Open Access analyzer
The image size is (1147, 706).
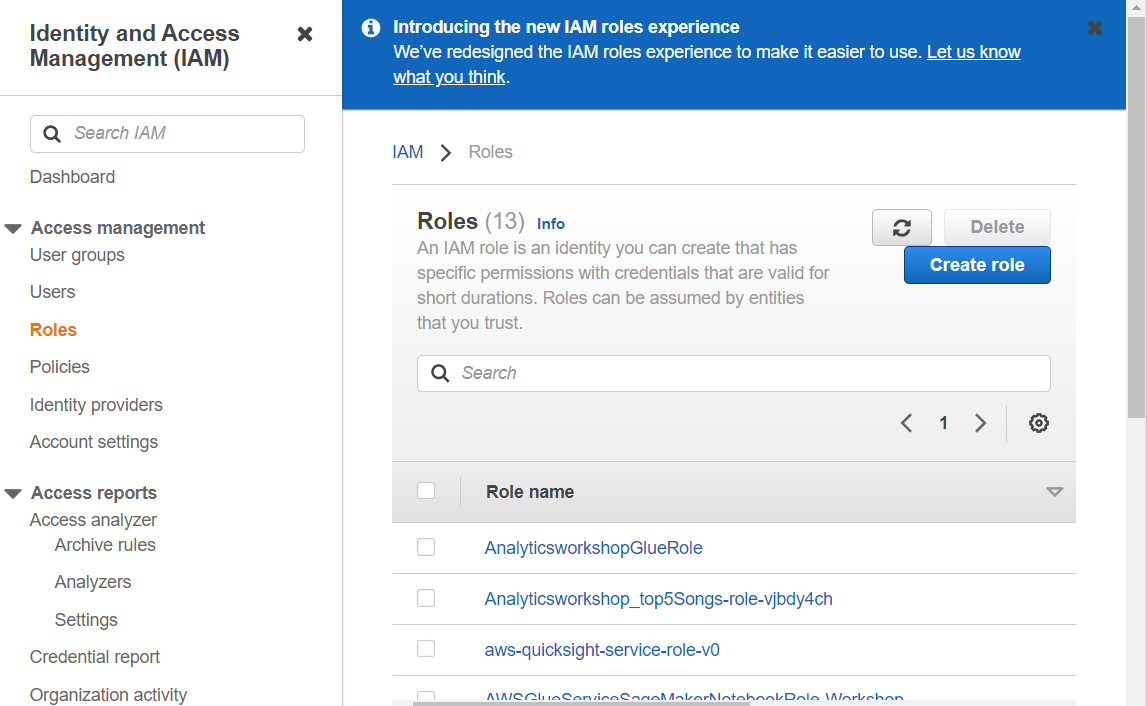(x=93, y=520)
